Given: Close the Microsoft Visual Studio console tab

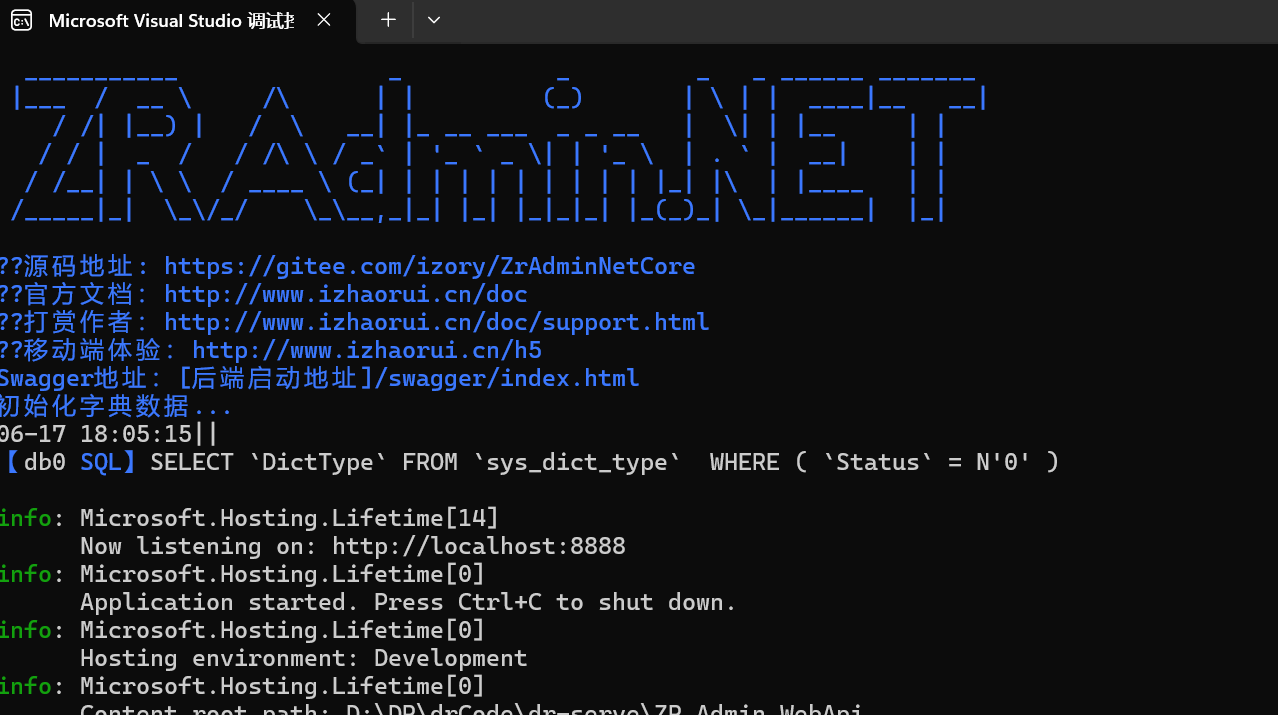Looking at the screenshot, I should coord(324,20).
